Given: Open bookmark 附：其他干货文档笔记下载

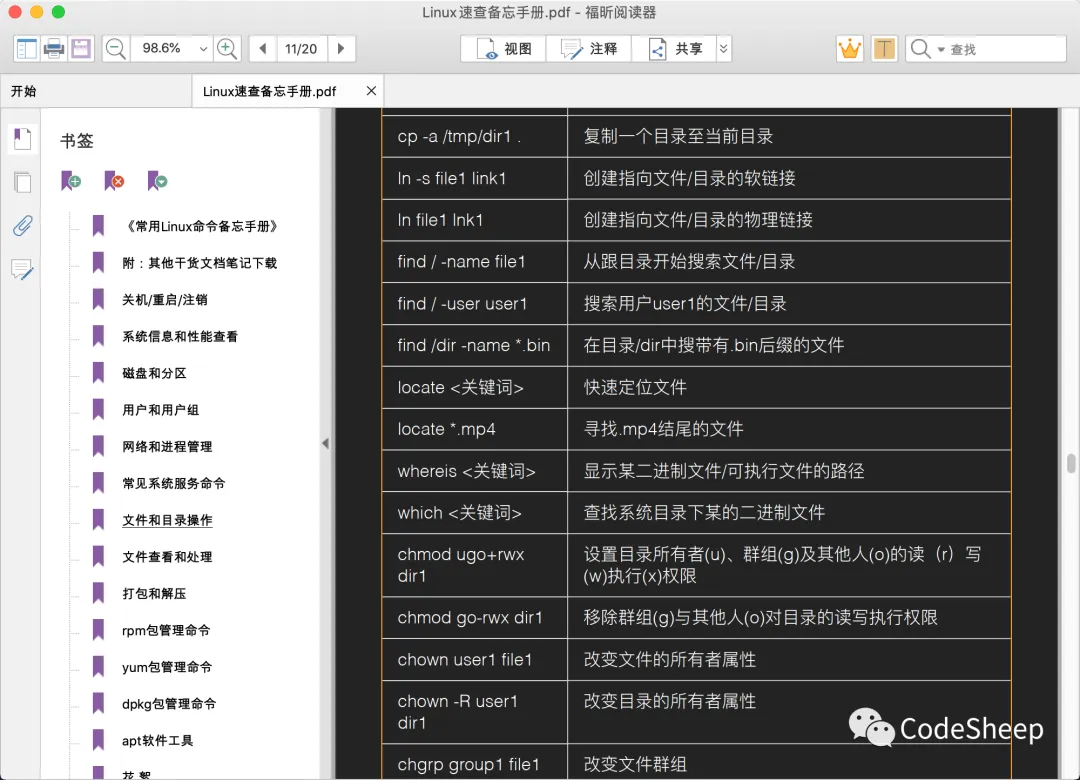Looking at the screenshot, I should 199,263.
